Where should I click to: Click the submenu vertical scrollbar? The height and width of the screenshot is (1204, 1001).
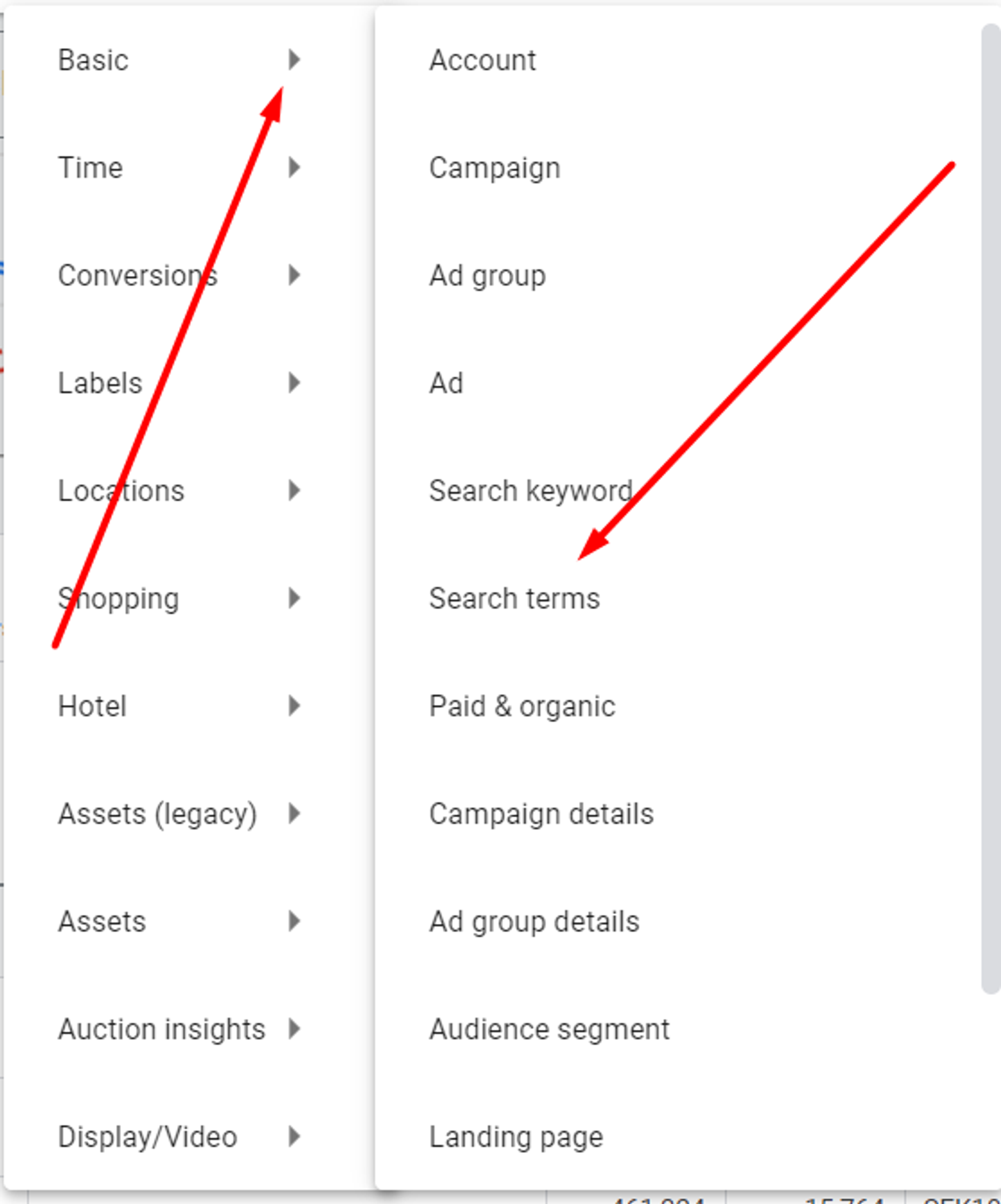pos(991,509)
